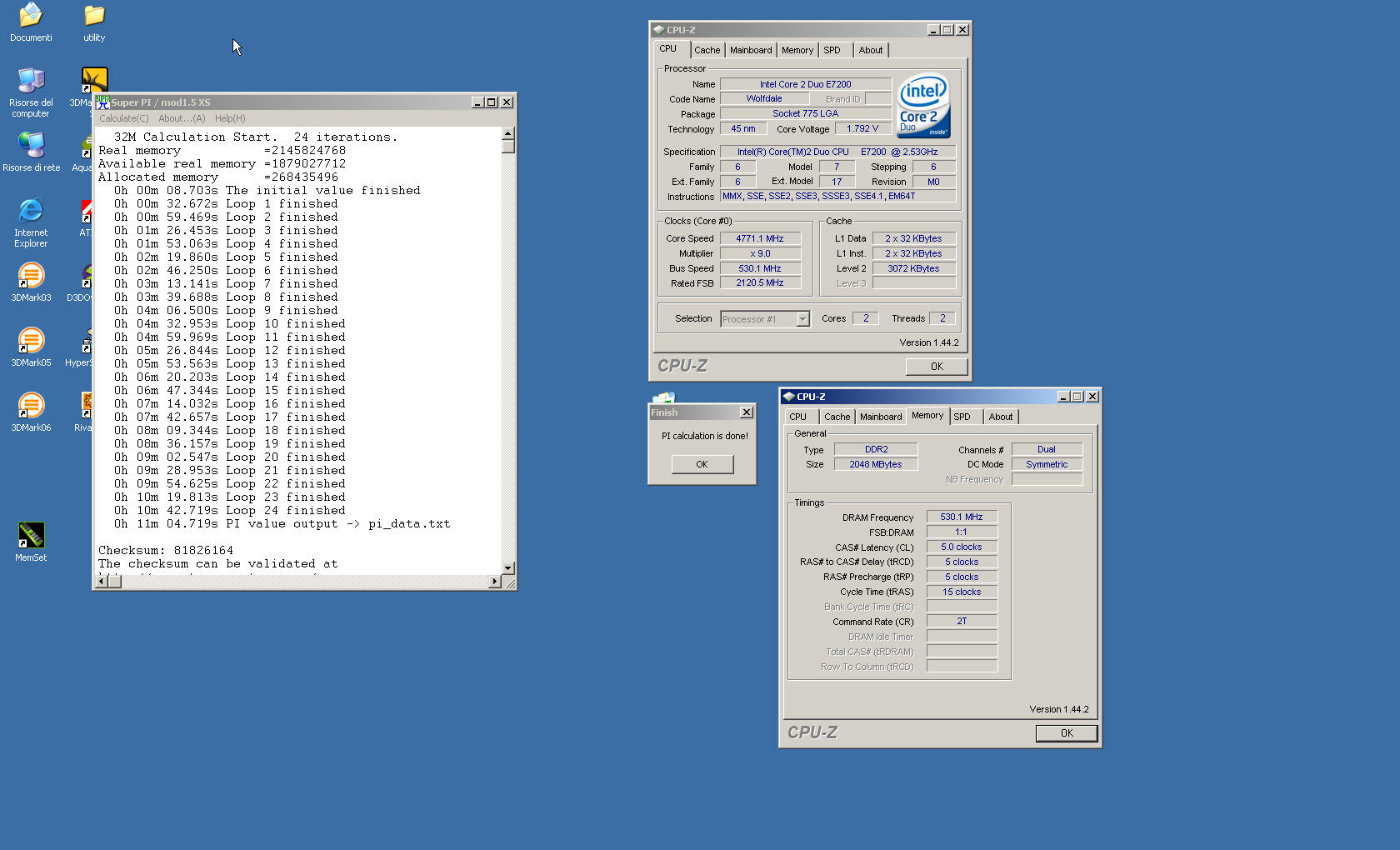Minimize the Super PI window
This screenshot has width=1400, height=850.
tap(478, 102)
